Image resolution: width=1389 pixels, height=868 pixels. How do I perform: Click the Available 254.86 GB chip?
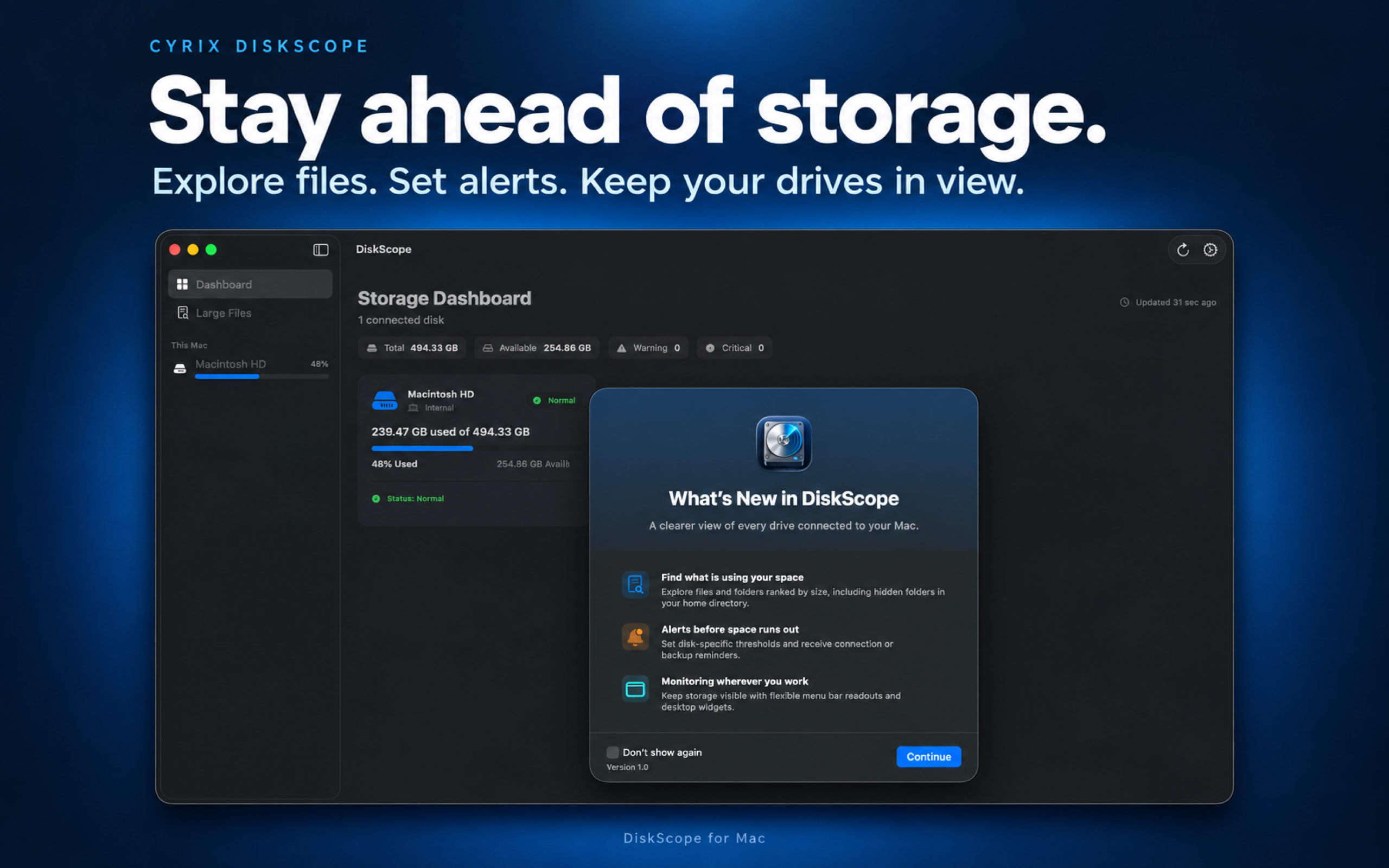coord(537,348)
